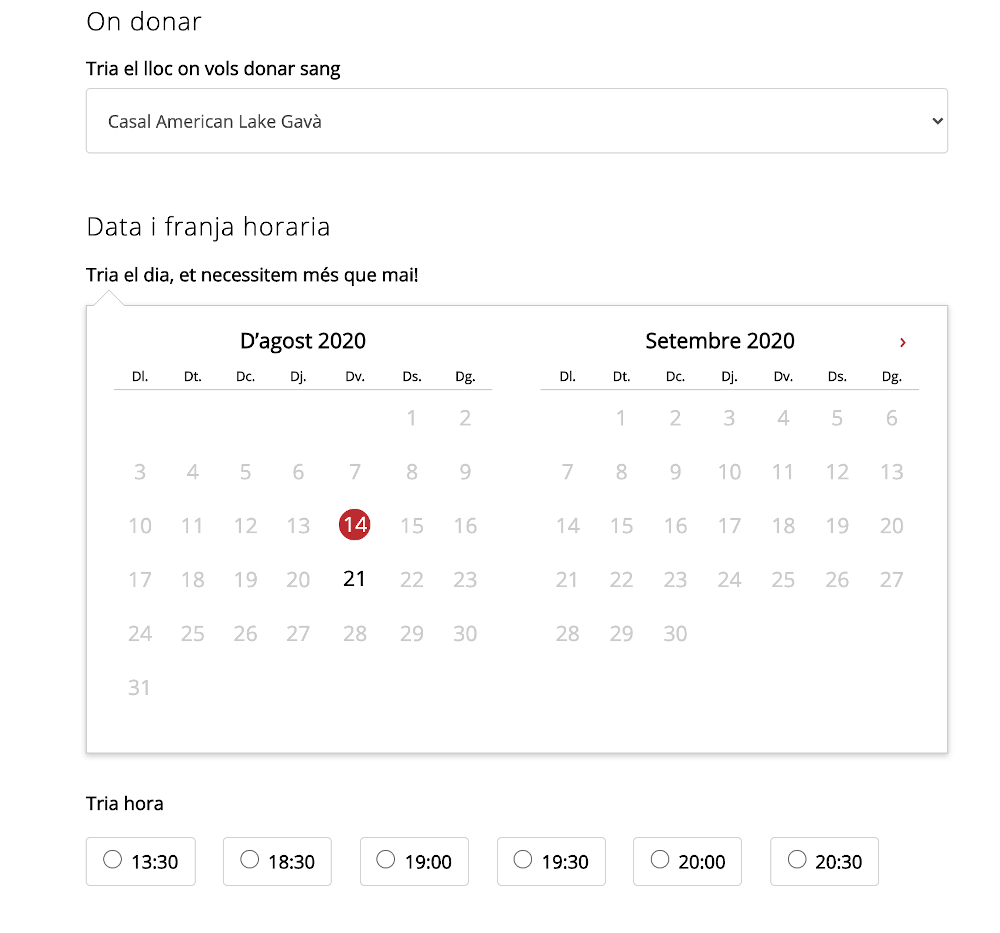
Task: Click the dropdown arrow beside Casal American Lake Gavà
Action: (x=937, y=121)
